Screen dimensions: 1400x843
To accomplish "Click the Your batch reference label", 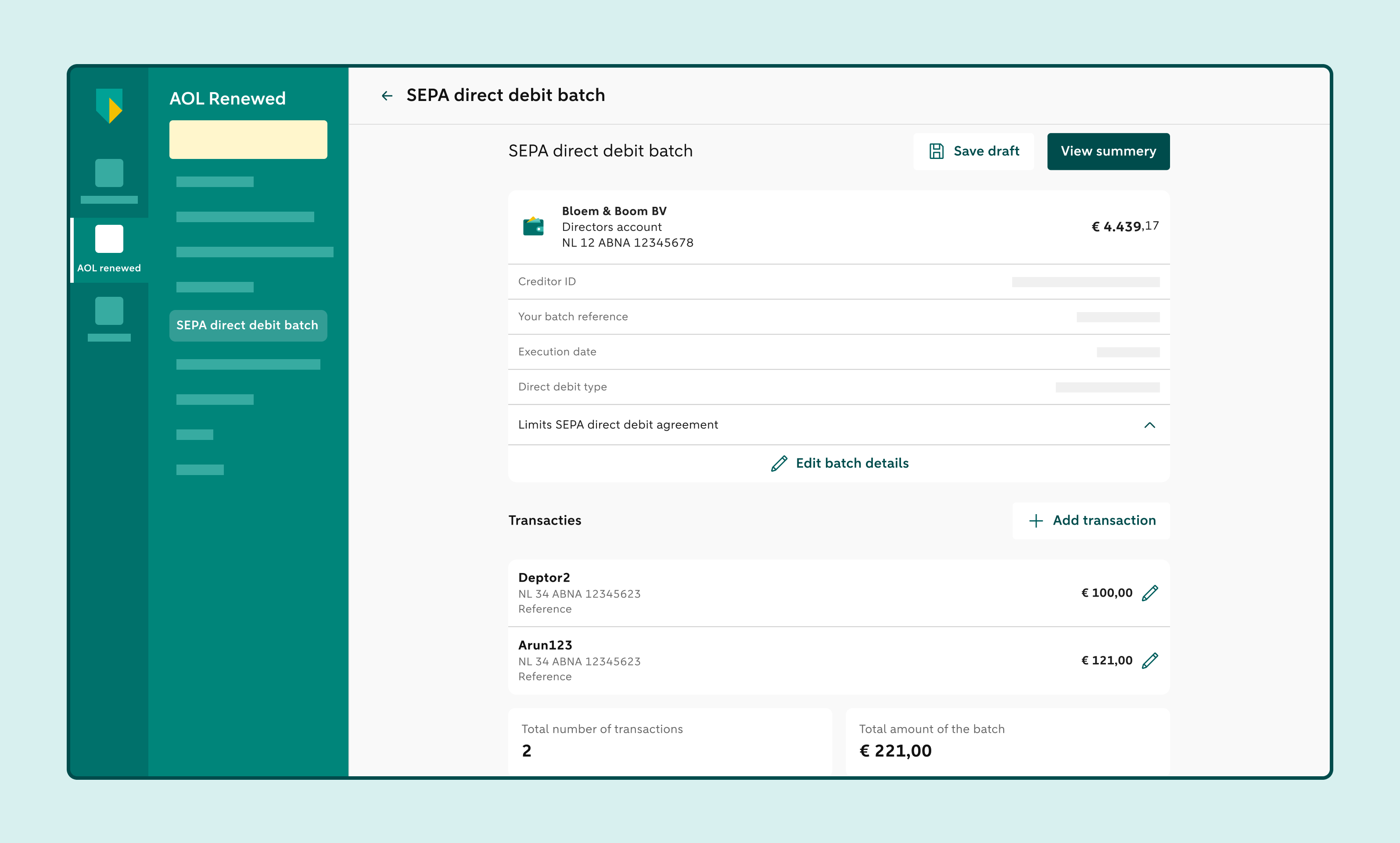I will 573,317.
